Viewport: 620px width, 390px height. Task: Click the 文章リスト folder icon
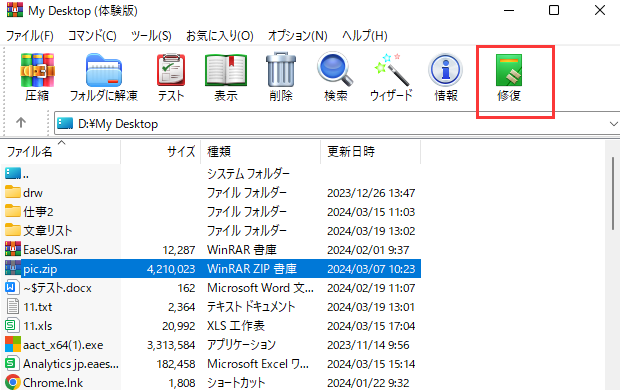[13, 230]
